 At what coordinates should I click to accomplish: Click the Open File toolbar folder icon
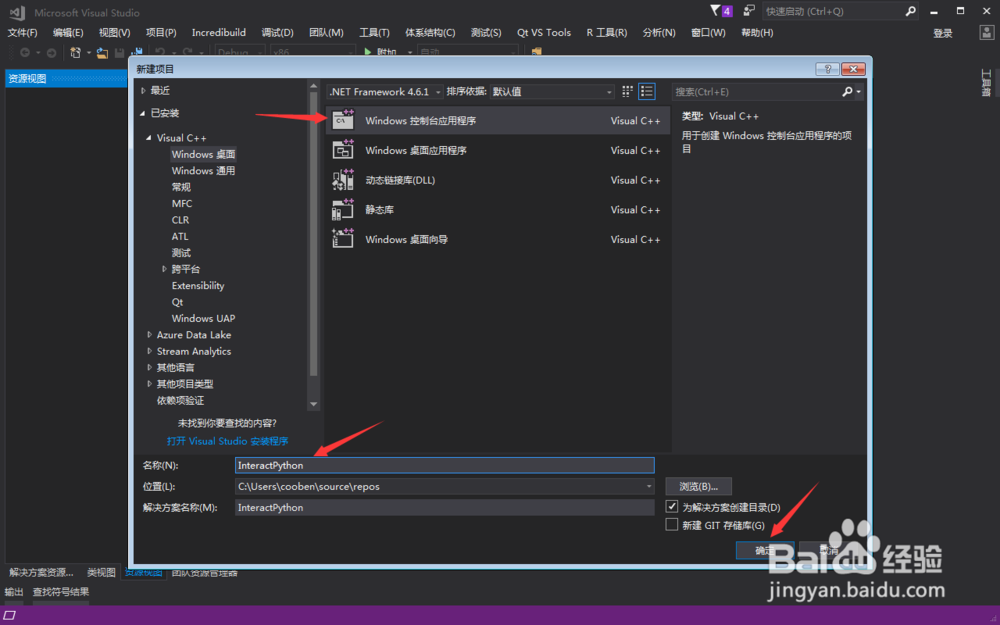coord(102,52)
